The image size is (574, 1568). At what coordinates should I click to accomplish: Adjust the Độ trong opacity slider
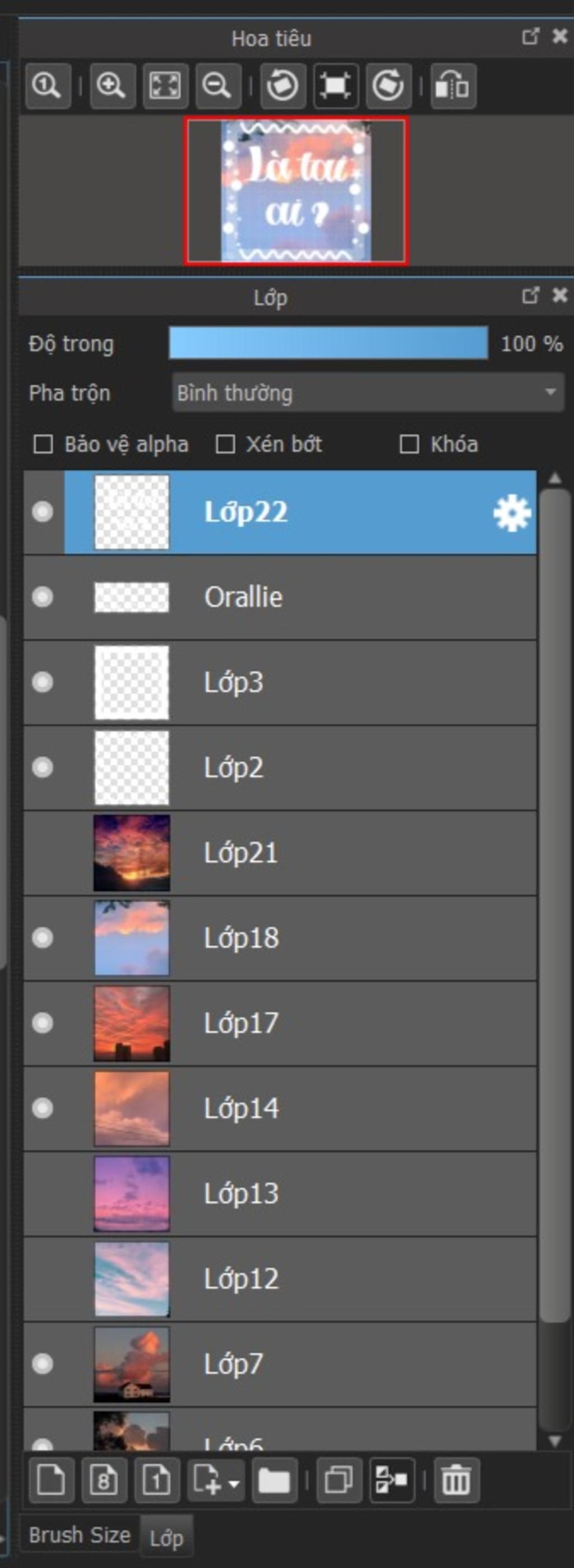coord(328,343)
